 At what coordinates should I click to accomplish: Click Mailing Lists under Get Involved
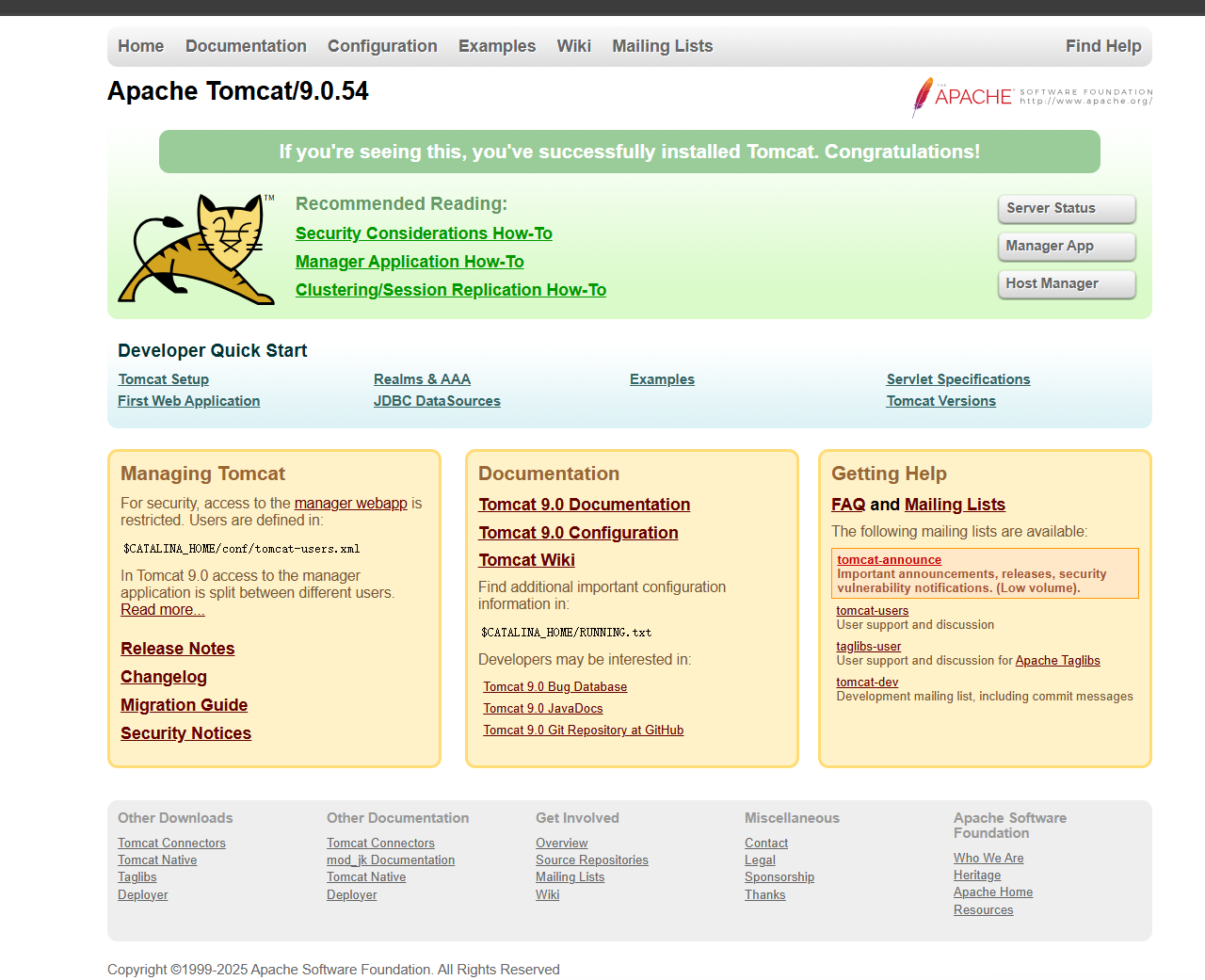click(570, 877)
